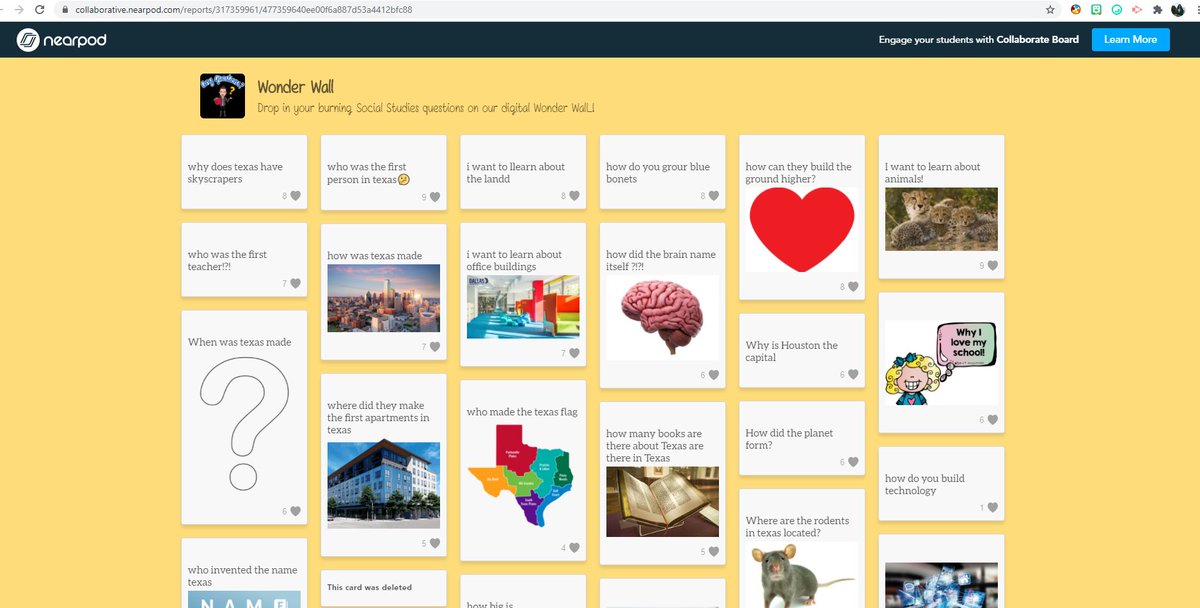The width and height of the screenshot is (1200, 608).
Task: Heart the 'i want to llearn about the landd' card
Action: click(x=574, y=196)
